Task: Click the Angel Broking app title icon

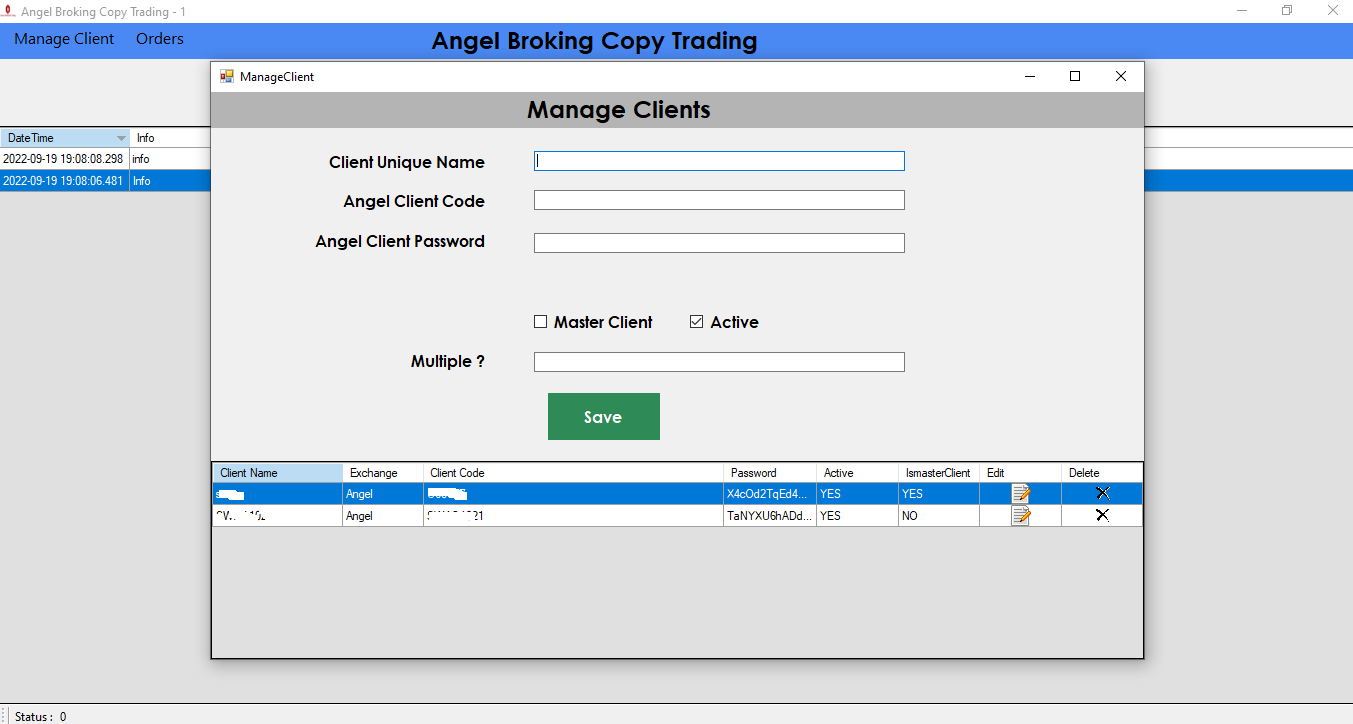Action: 8,12
